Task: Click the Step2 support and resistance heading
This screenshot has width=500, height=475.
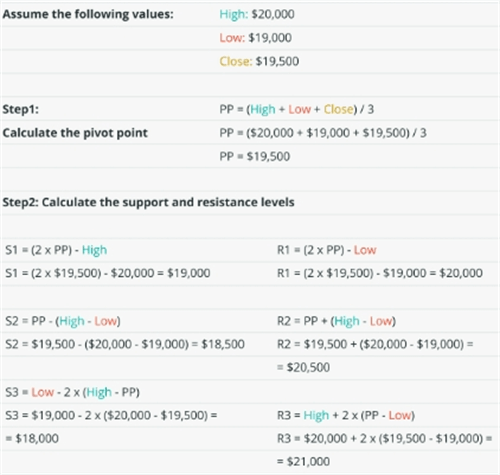Action: click(x=148, y=202)
